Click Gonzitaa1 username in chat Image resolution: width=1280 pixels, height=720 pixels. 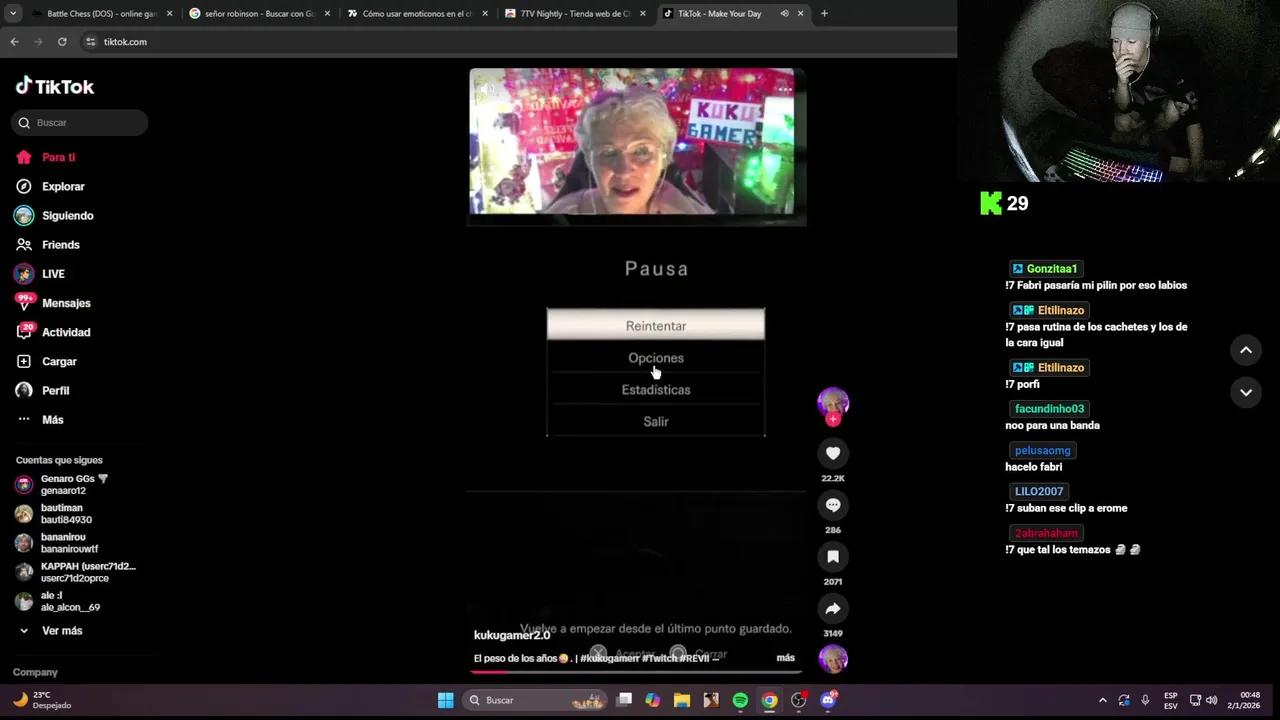coord(1051,269)
